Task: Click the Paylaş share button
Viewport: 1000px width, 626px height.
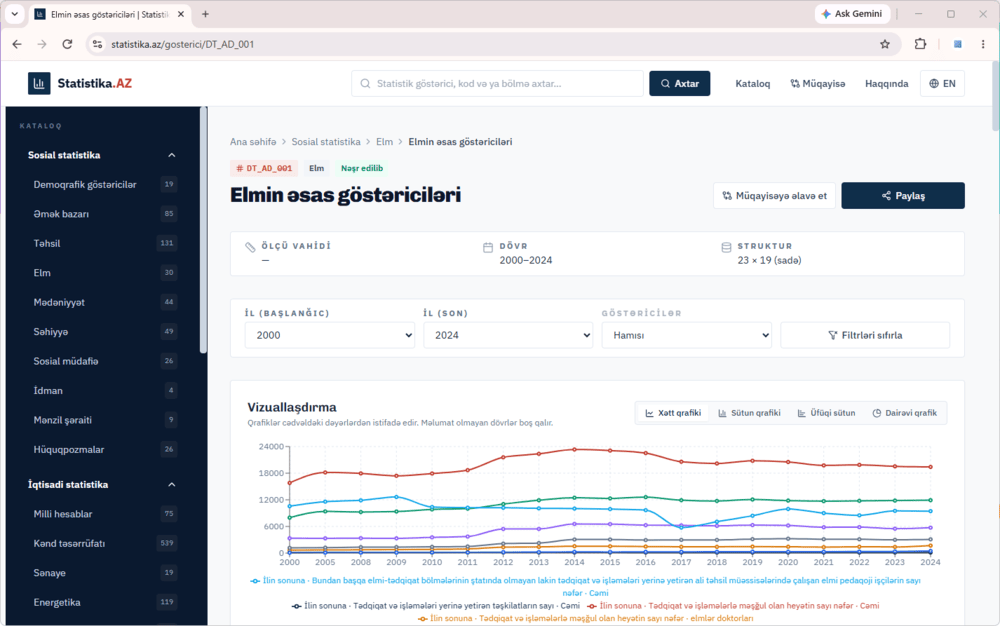Action: (902, 196)
